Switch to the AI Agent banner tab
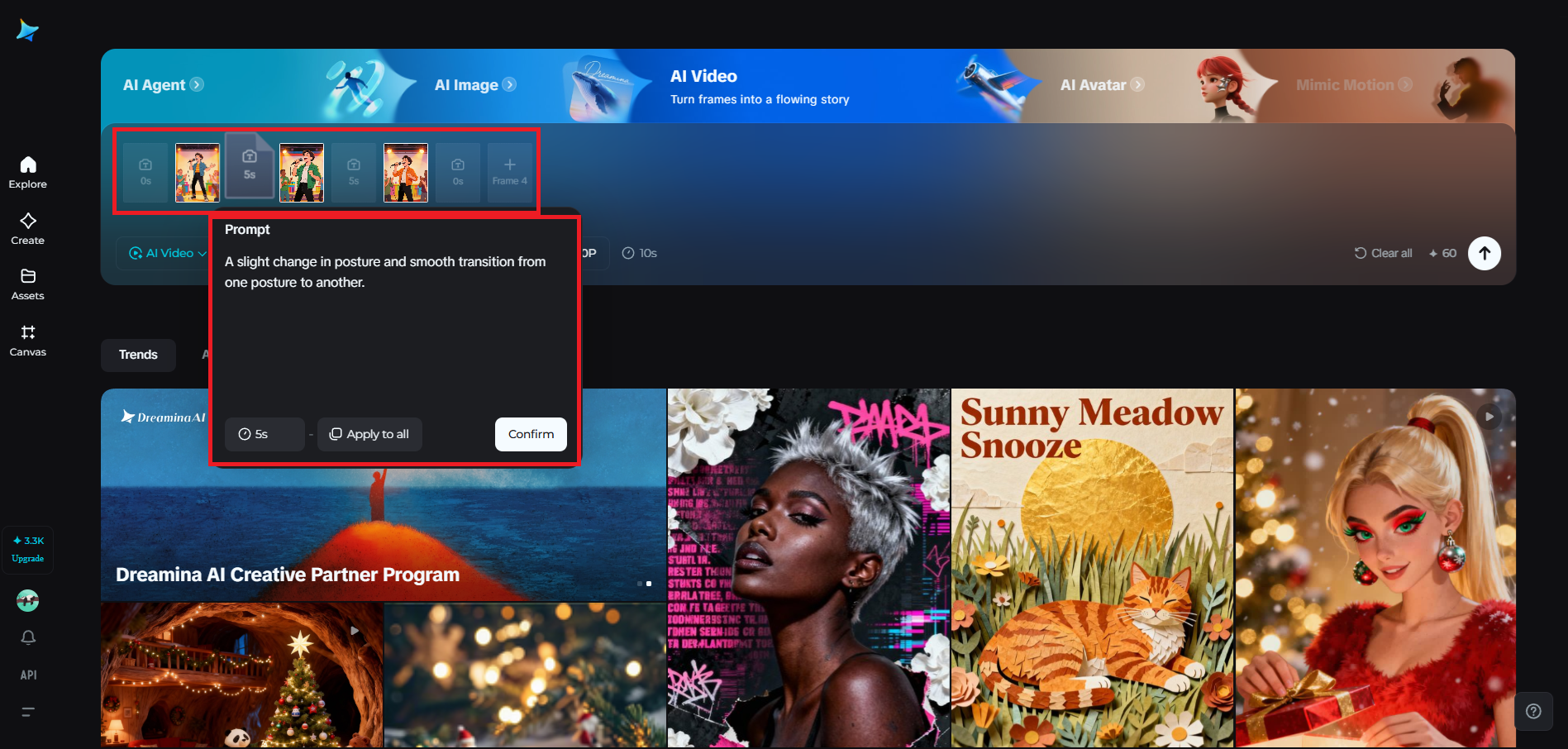 pyautogui.click(x=163, y=85)
